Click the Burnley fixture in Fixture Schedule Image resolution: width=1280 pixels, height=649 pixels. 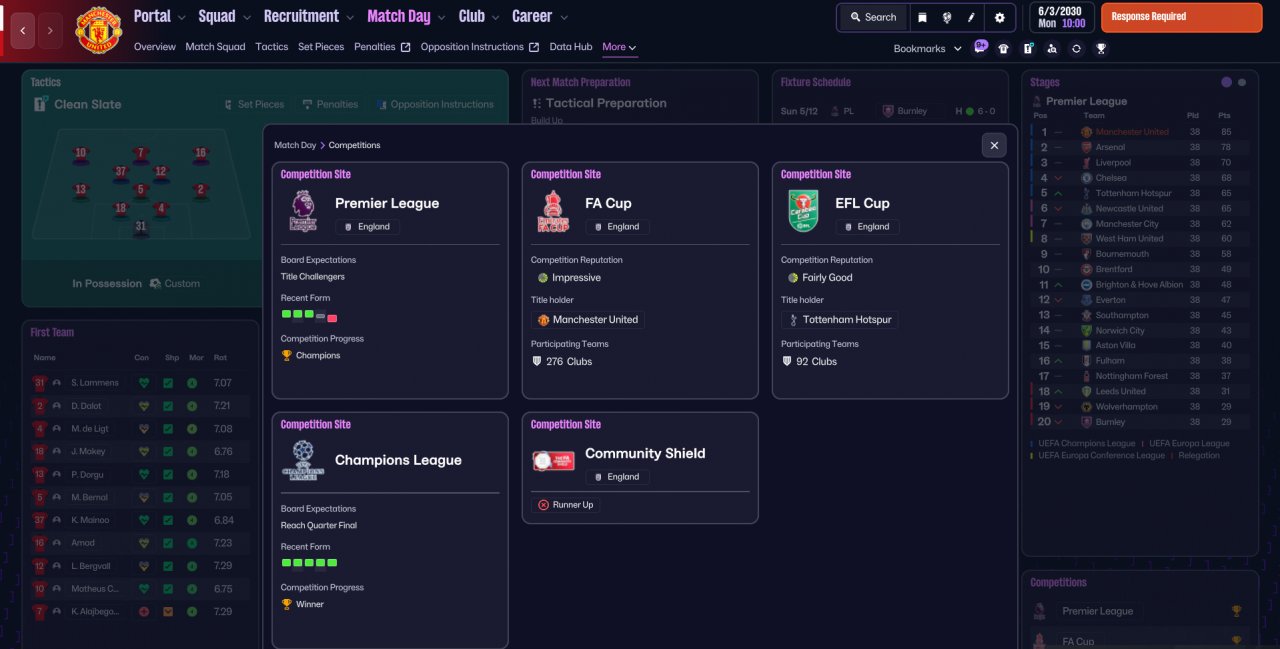[x=888, y=111]
